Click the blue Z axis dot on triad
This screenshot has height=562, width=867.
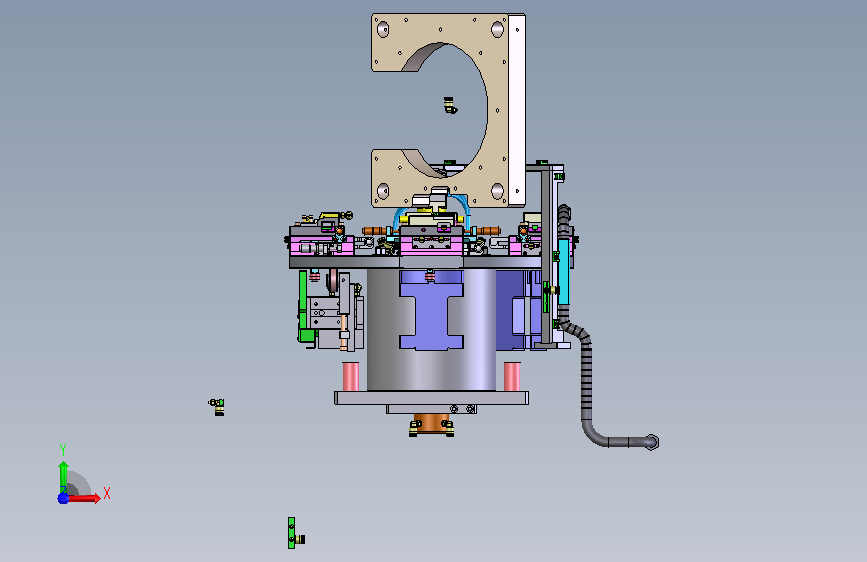coord(63,498)
